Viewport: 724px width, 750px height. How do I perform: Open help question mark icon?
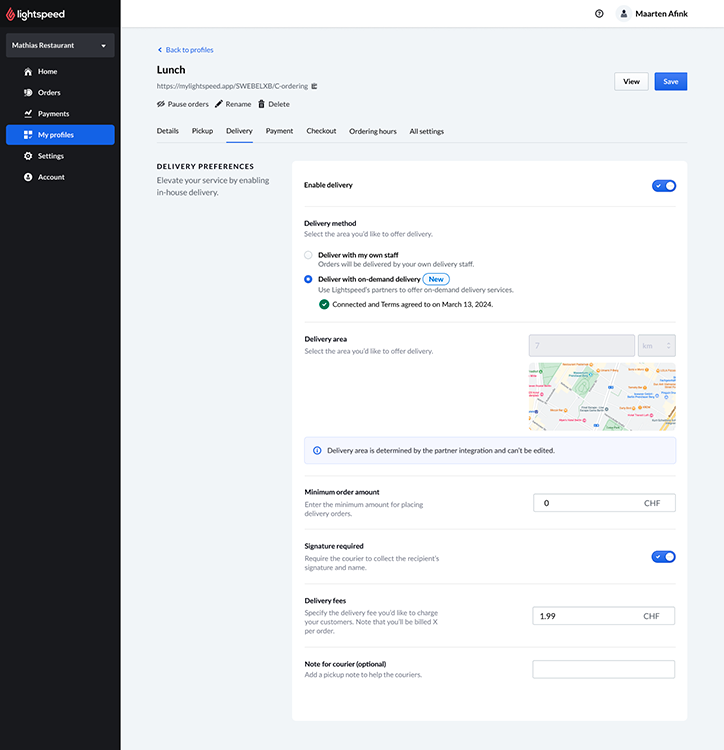click(599, 14)
